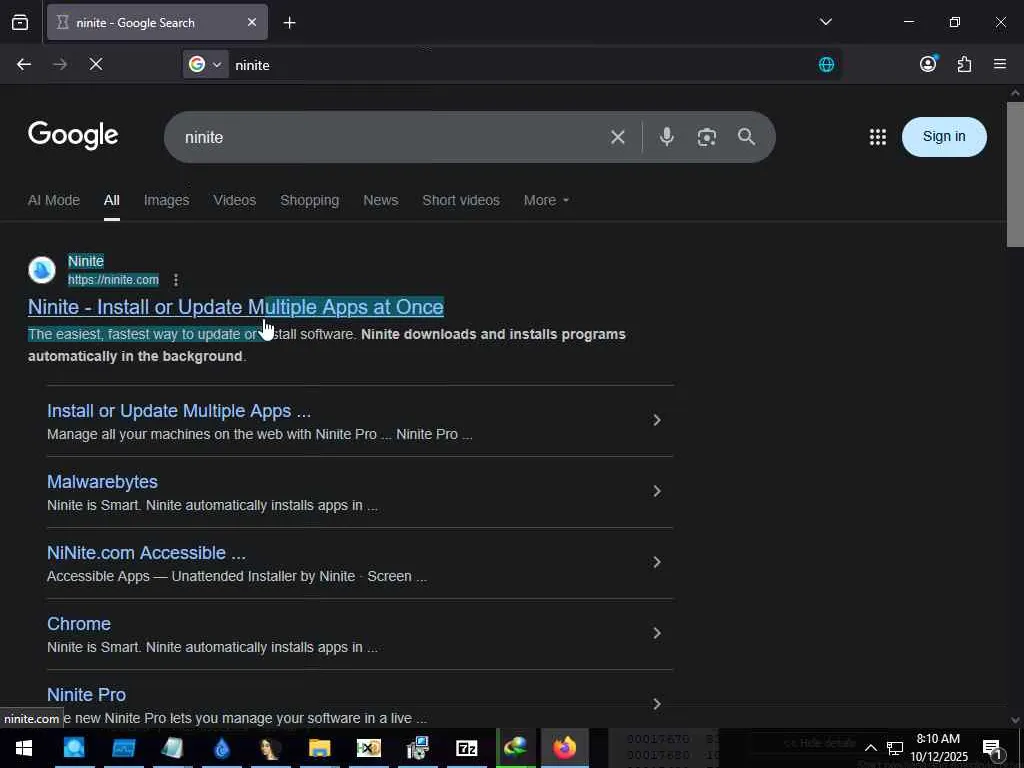Image resolution: width=1024 pixels, height=768 pixels.
Task: Click the water drop icon in taskbar
Action: click(x=221, y=748)
